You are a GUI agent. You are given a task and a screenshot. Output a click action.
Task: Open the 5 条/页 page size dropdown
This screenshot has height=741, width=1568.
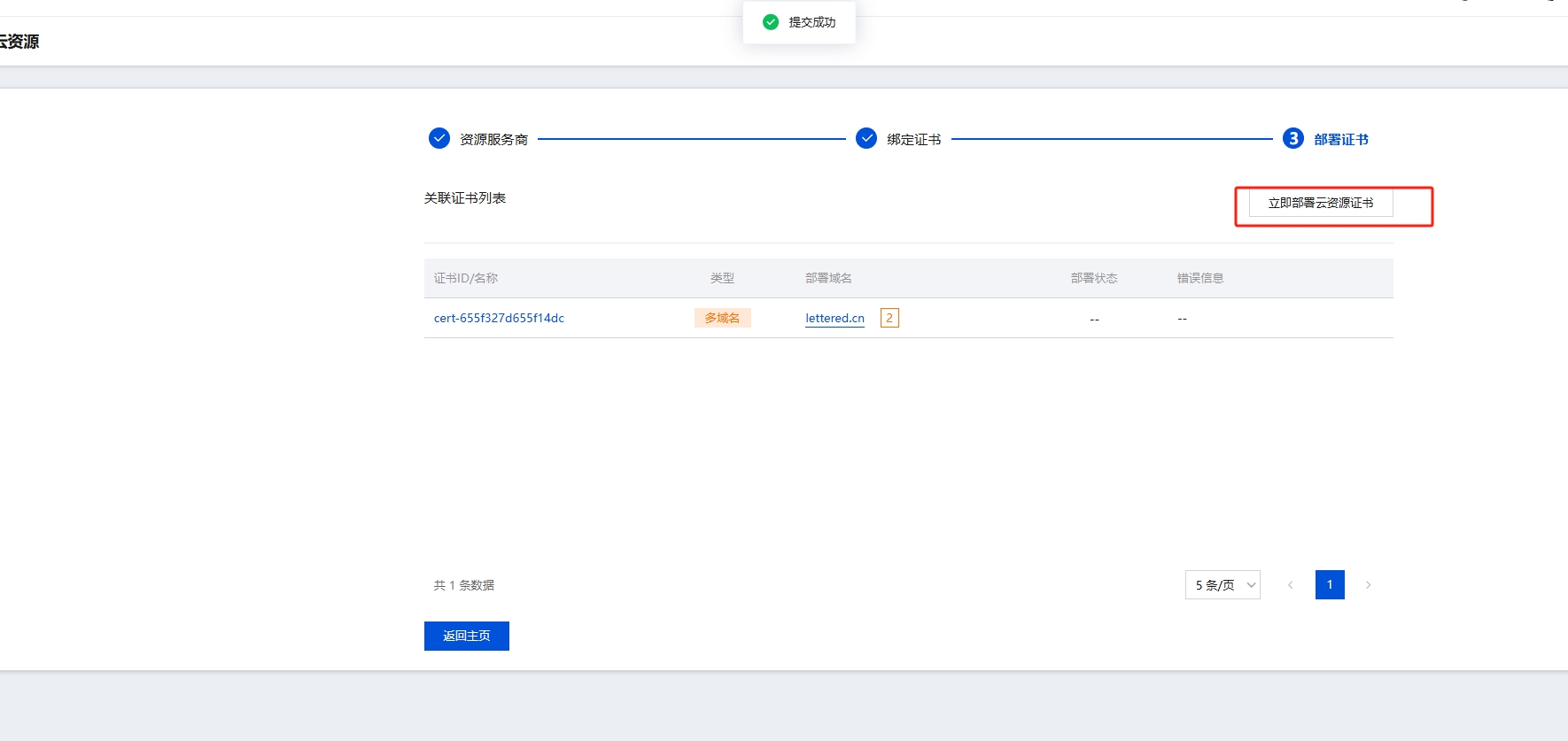1223,584
